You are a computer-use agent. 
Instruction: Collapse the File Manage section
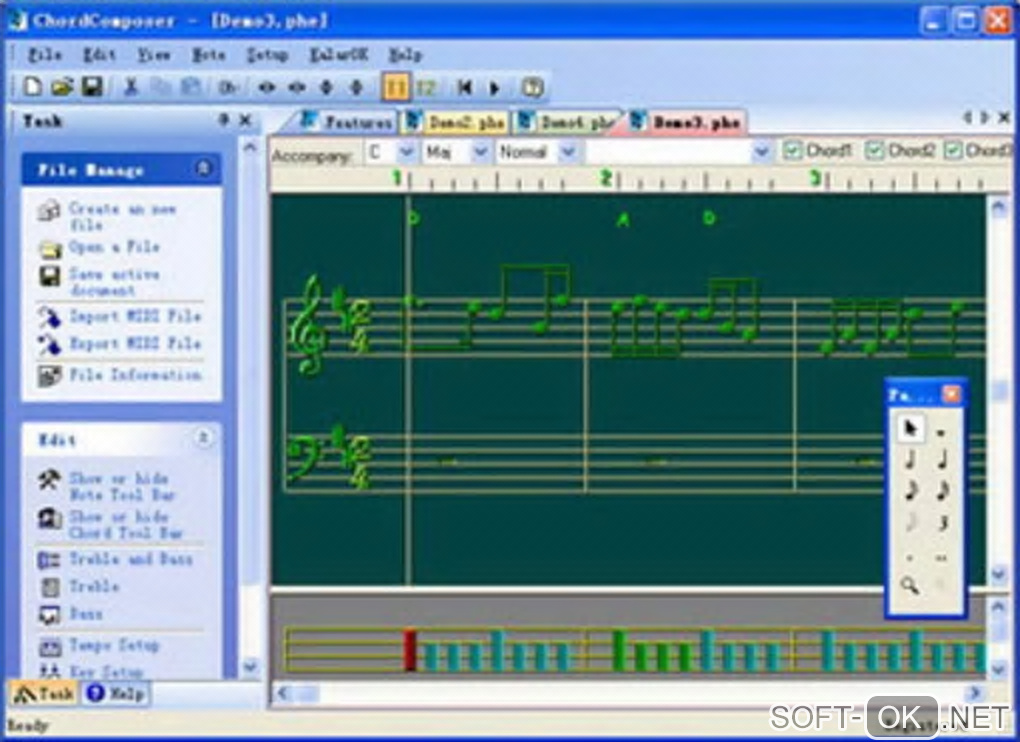[x=203, y=169]
